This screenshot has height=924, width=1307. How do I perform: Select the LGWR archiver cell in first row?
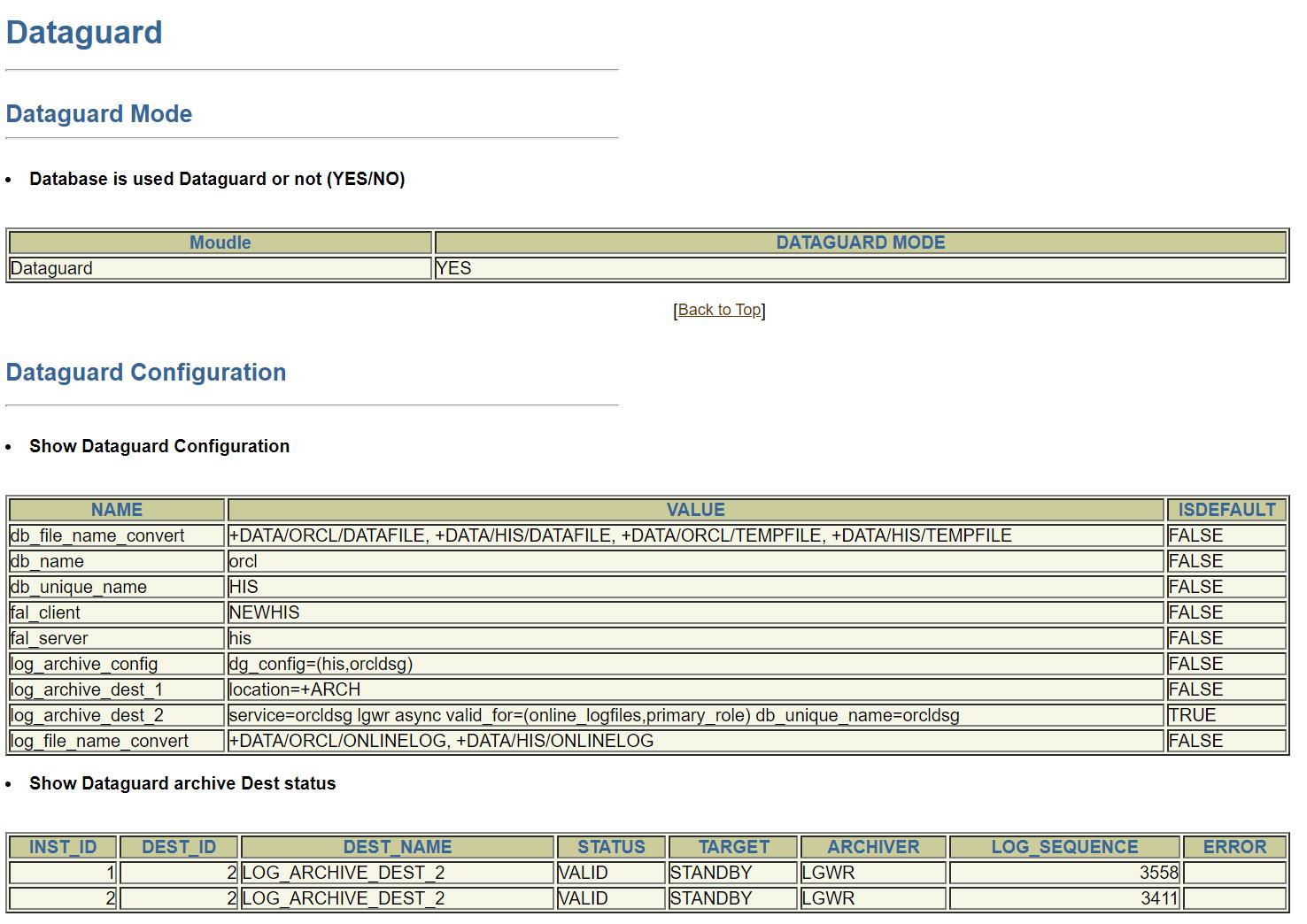pyautogui.click(x=828, y=872)
